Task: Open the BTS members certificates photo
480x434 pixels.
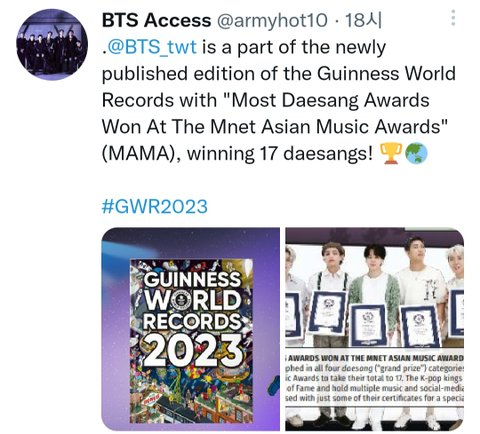Action: click(x=374, y=329)
